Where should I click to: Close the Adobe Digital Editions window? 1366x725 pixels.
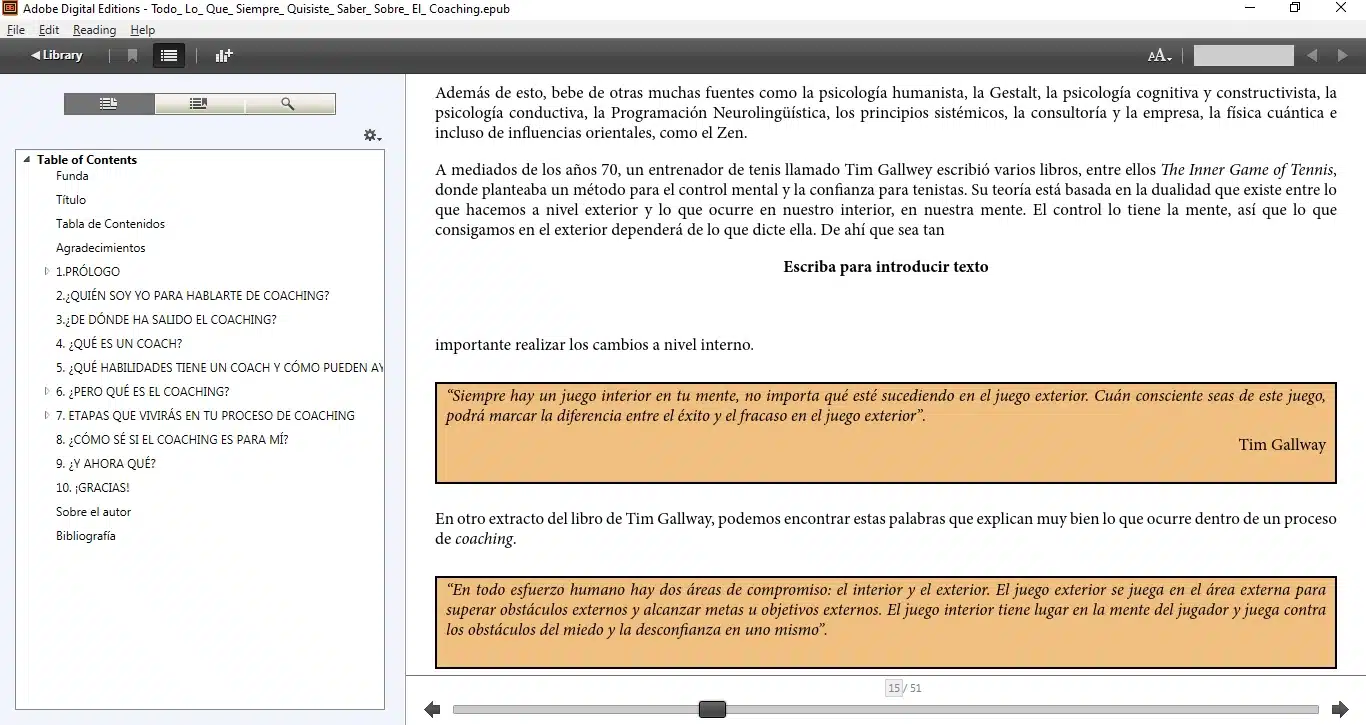point(1341,8)
